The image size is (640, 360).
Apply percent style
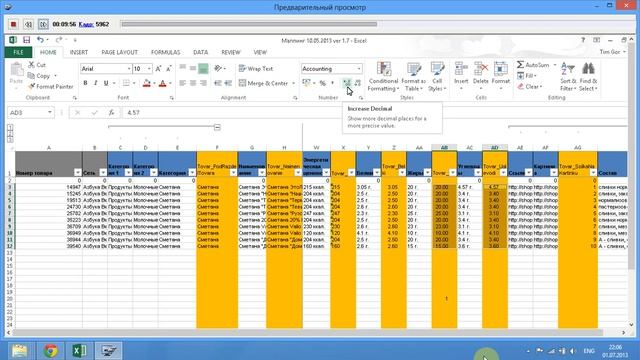coord(322,83)
